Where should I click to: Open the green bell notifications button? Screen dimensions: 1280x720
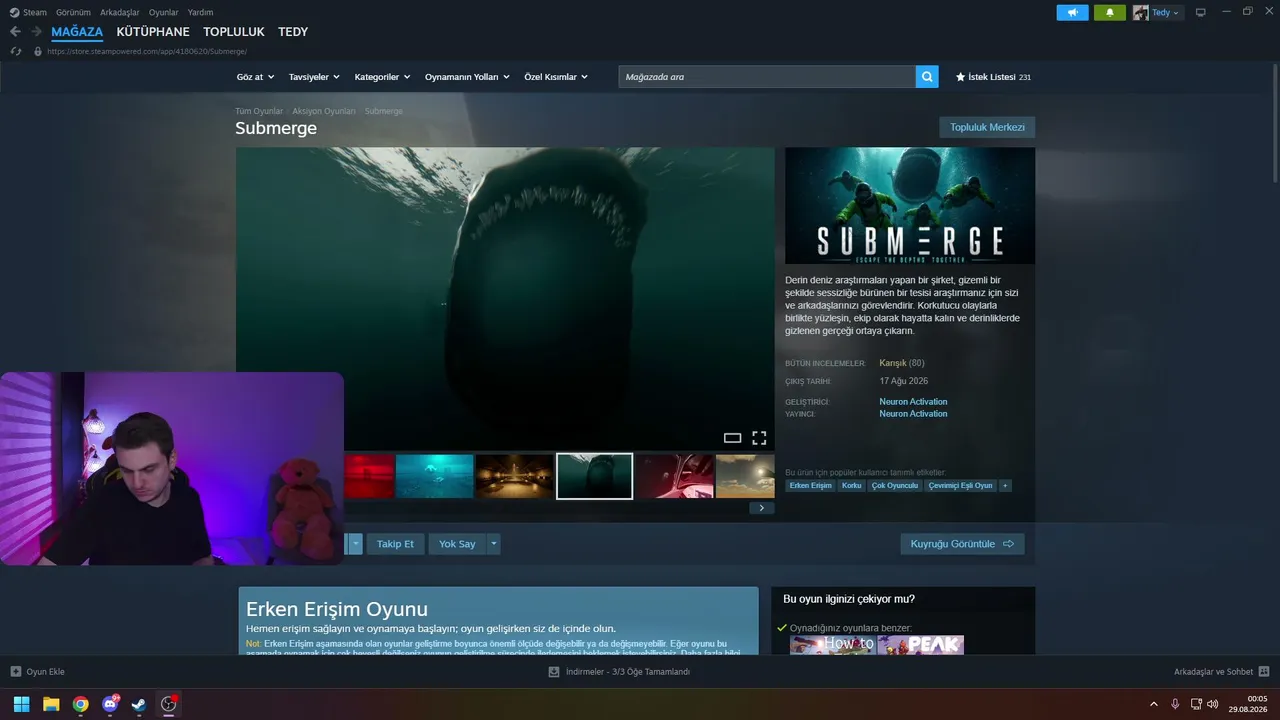pyautogui.click(x=1109, y=12)
